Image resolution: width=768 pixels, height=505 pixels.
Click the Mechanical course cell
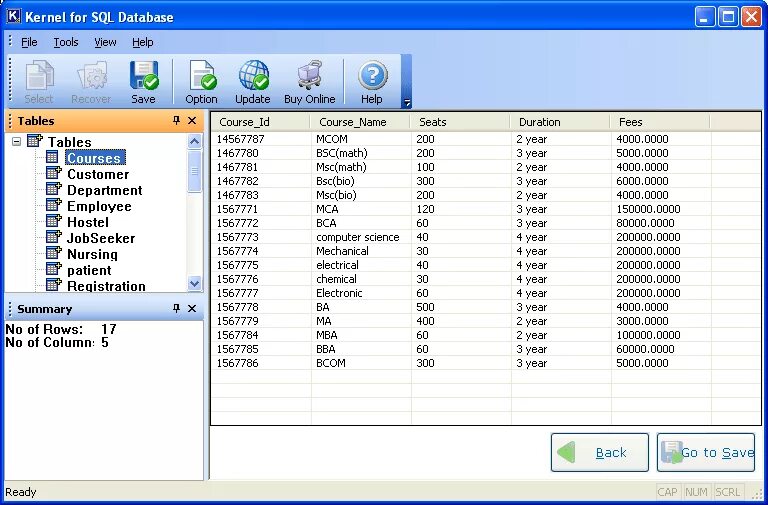(361, 251)
